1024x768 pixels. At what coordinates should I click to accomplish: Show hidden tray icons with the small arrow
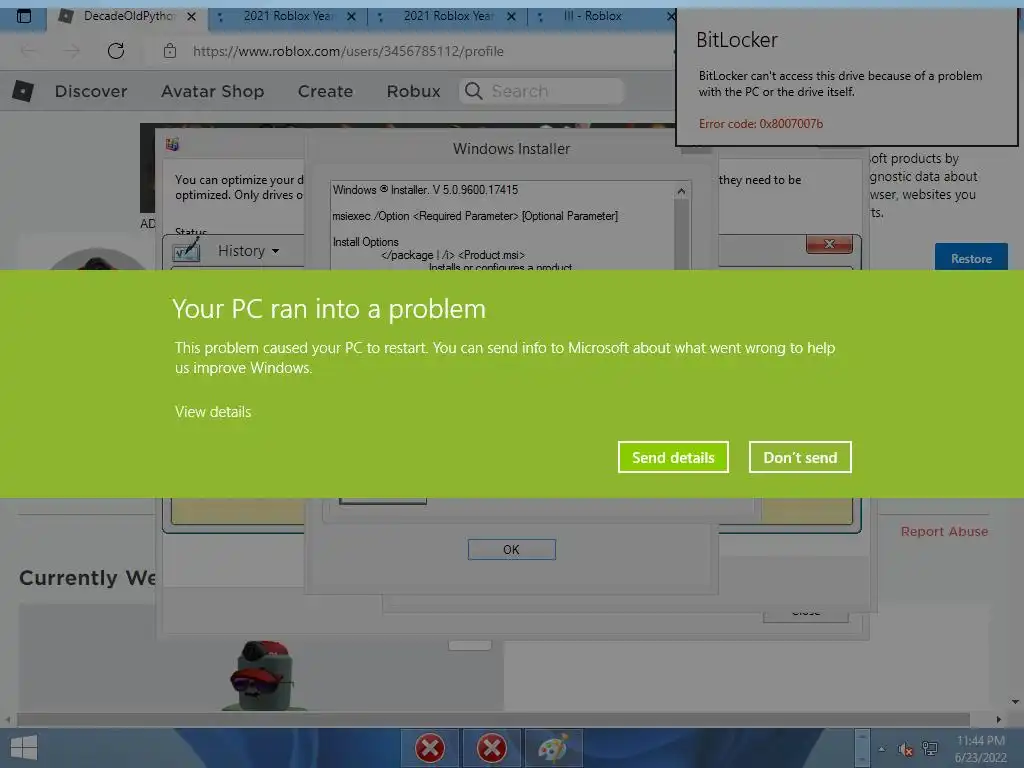[882, 749]
